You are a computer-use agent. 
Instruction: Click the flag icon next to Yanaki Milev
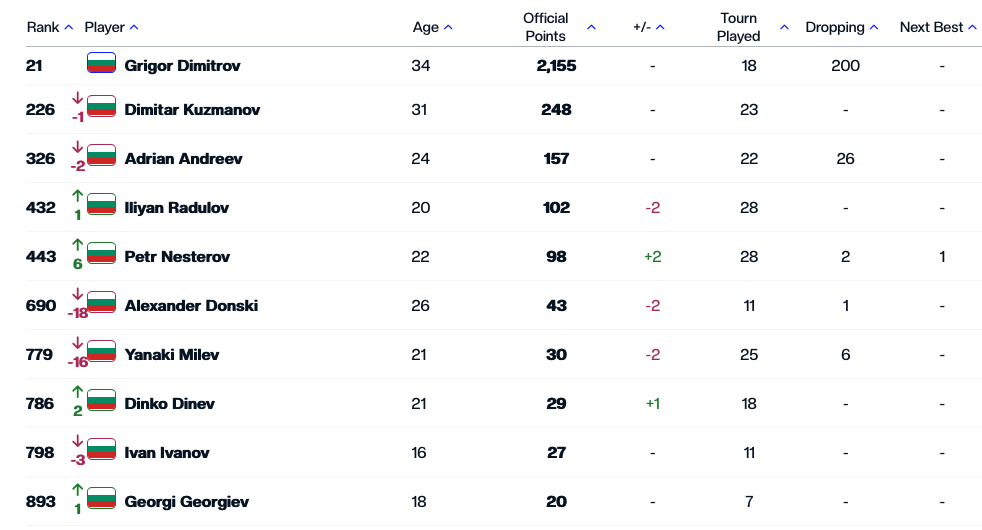101,351
